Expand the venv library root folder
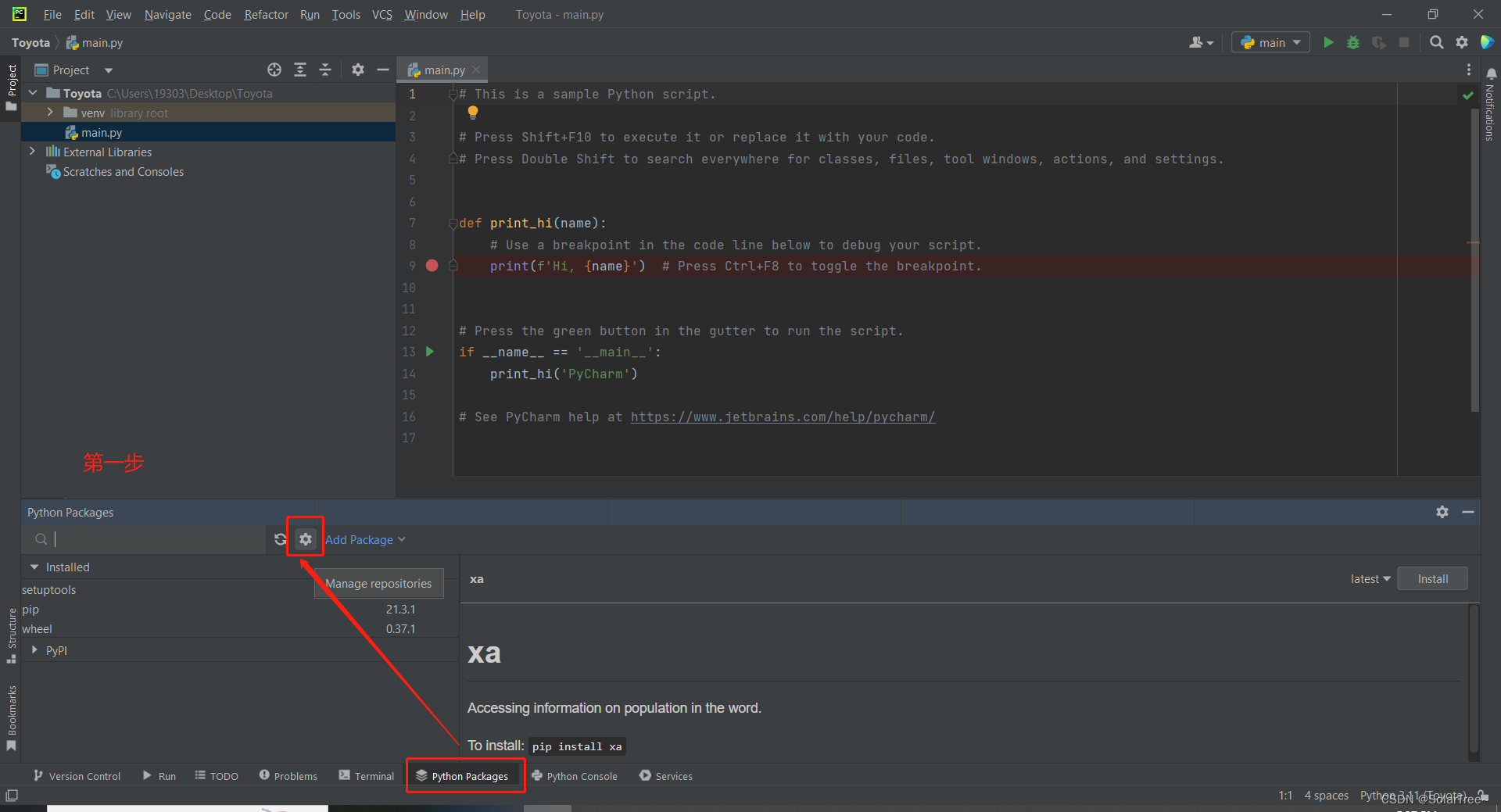1501x812 pixels. click(51, 113)
